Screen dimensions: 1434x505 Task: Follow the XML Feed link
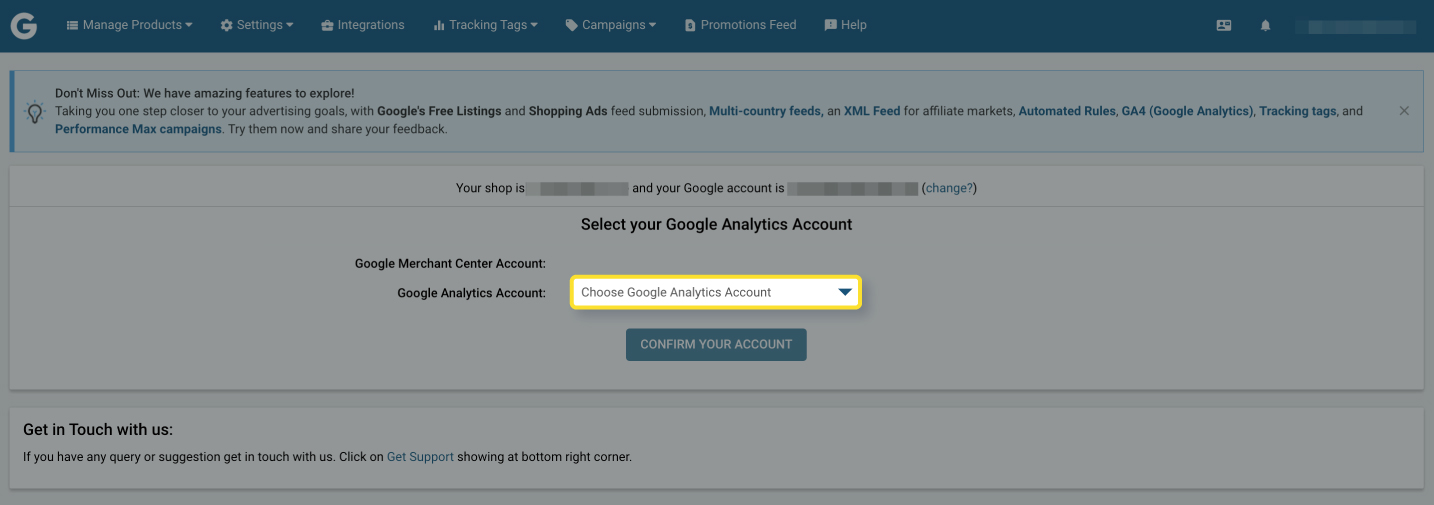click(872, 111)
